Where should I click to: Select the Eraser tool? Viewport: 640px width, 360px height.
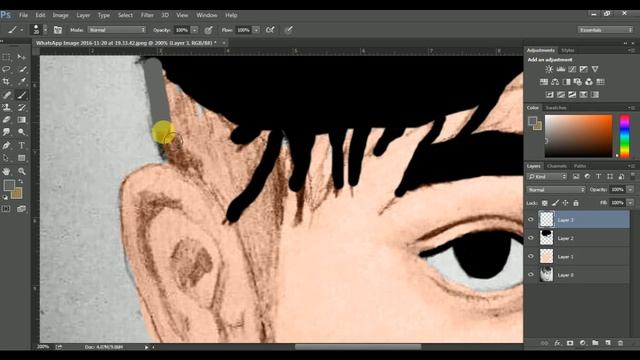[6, 120]
